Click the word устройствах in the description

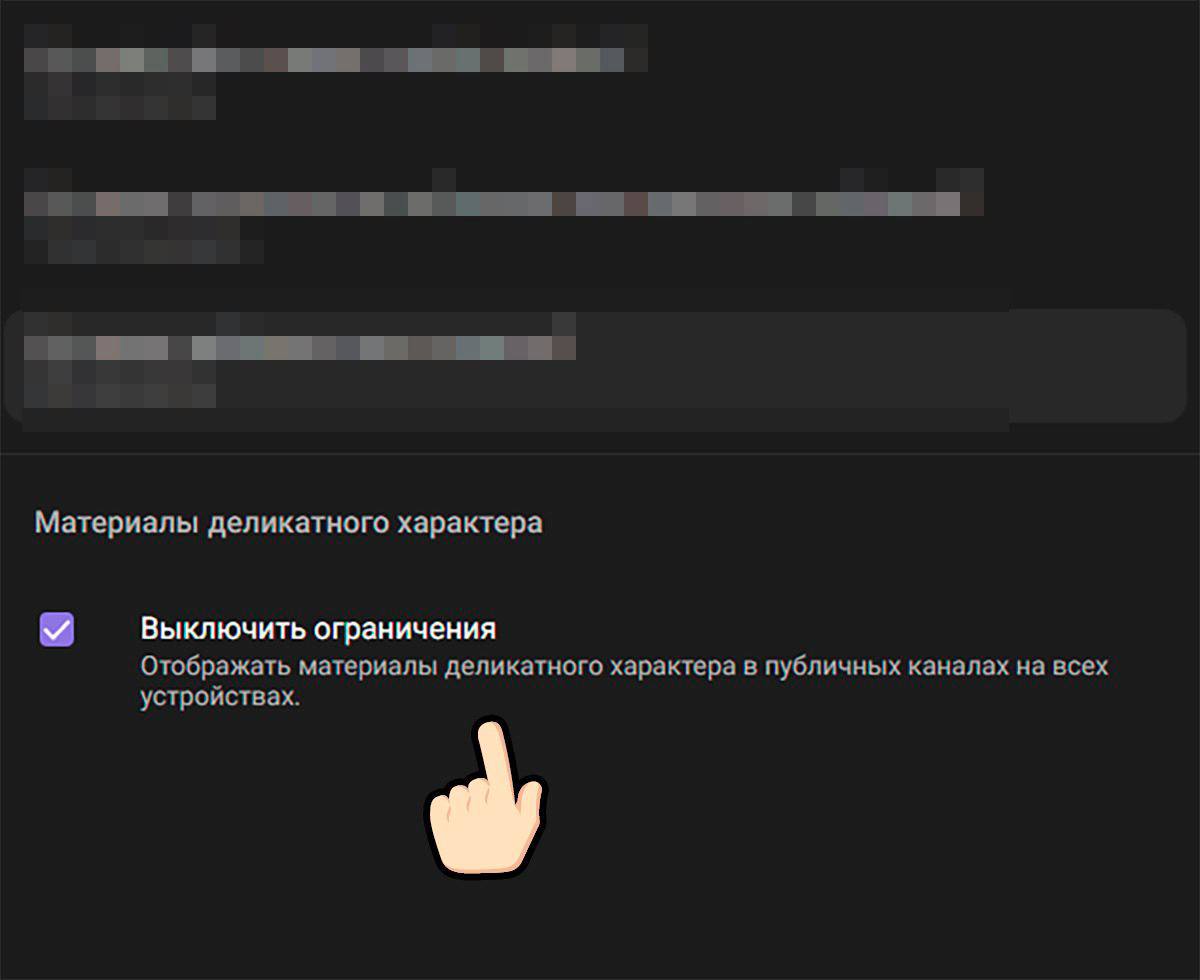(x=220, y=698)
